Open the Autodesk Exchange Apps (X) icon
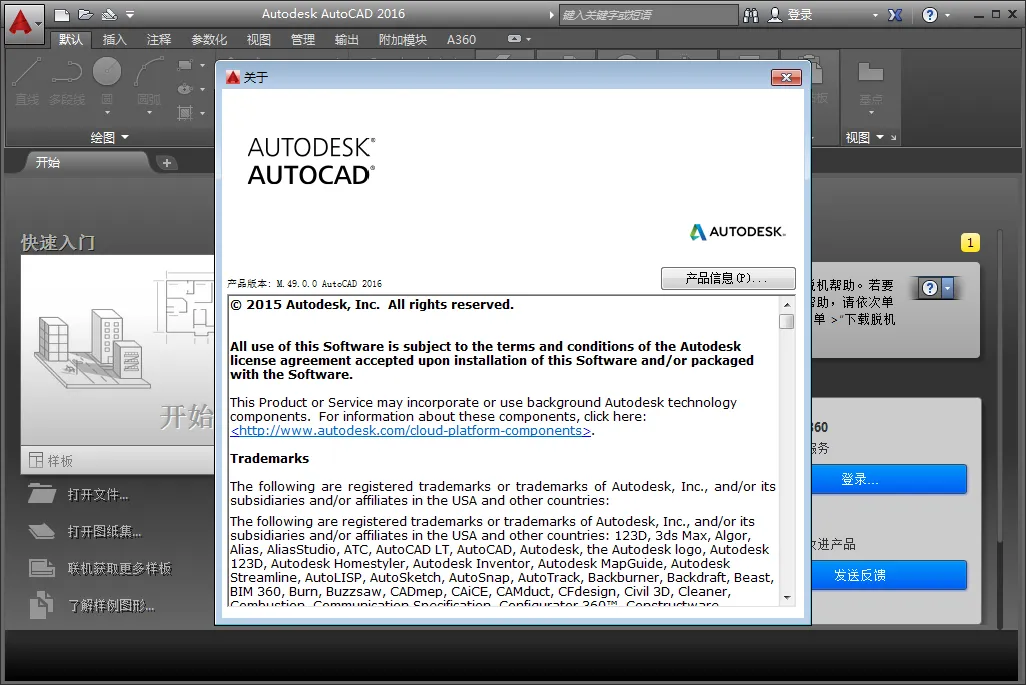This screenshot has height=685, width=1026. (897, 14)
